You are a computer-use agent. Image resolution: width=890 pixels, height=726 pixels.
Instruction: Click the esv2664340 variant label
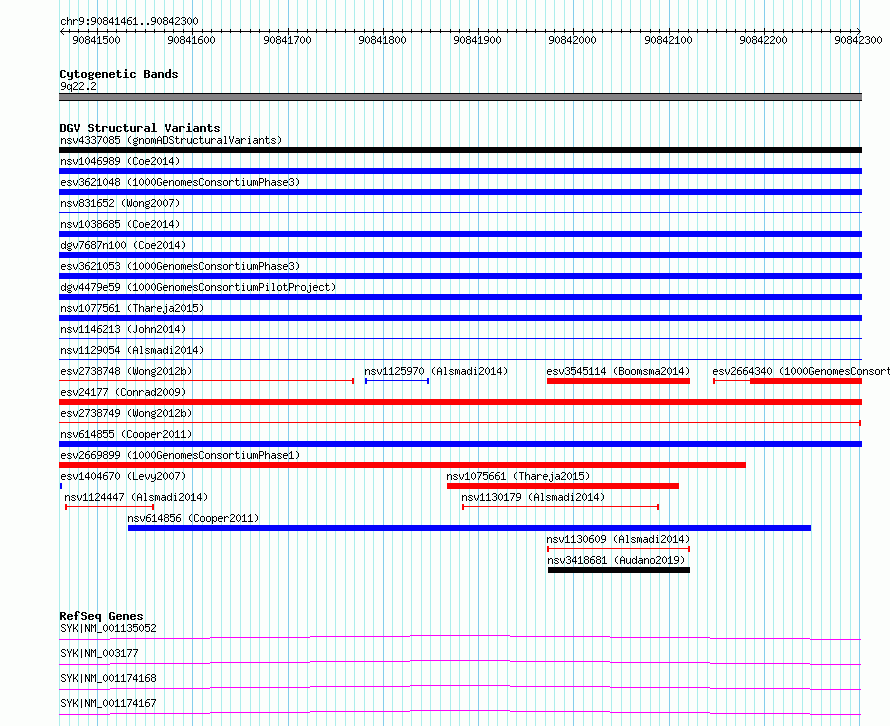pos(801,371)
